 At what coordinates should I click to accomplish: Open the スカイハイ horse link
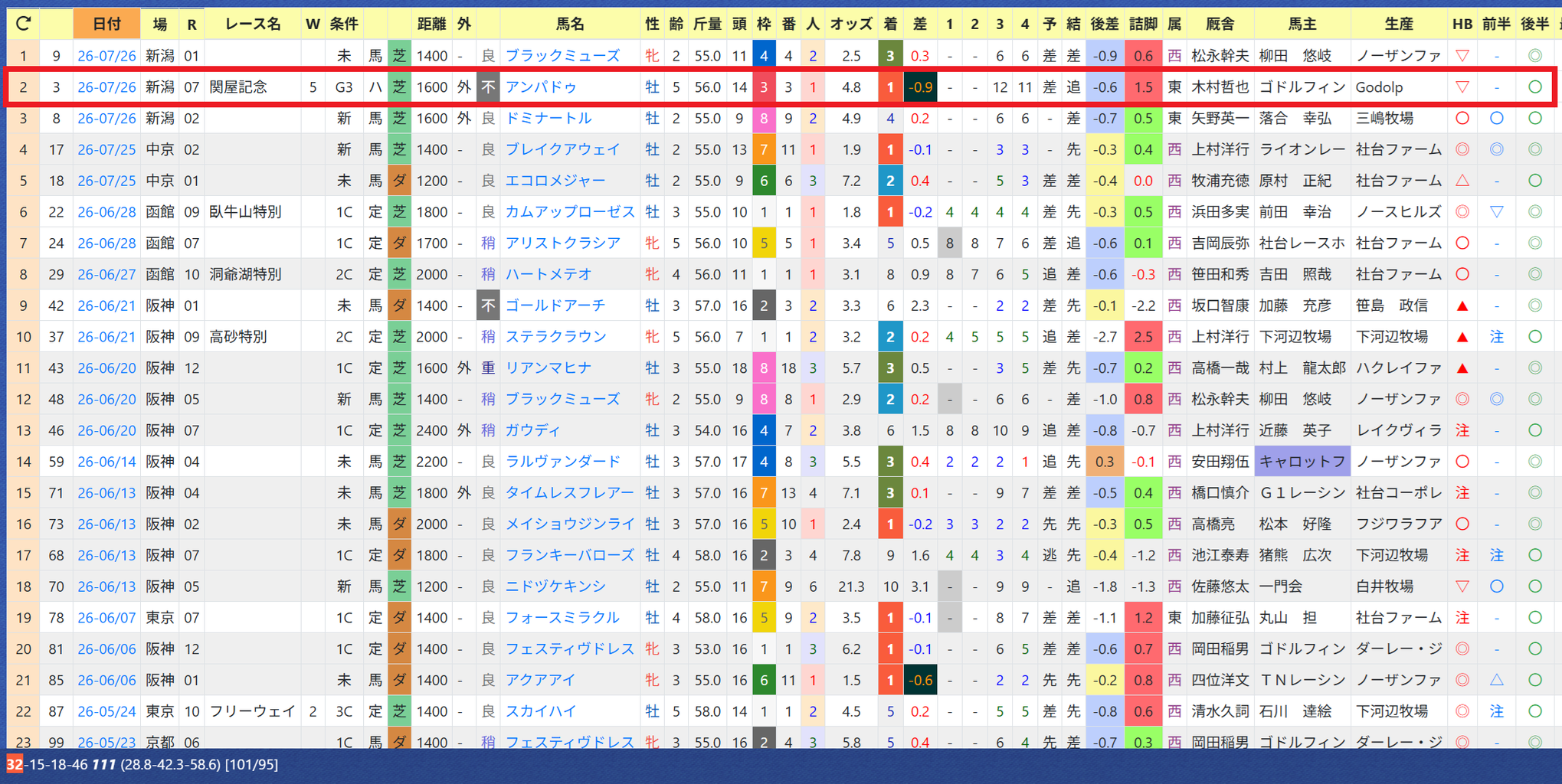[541, 711]
